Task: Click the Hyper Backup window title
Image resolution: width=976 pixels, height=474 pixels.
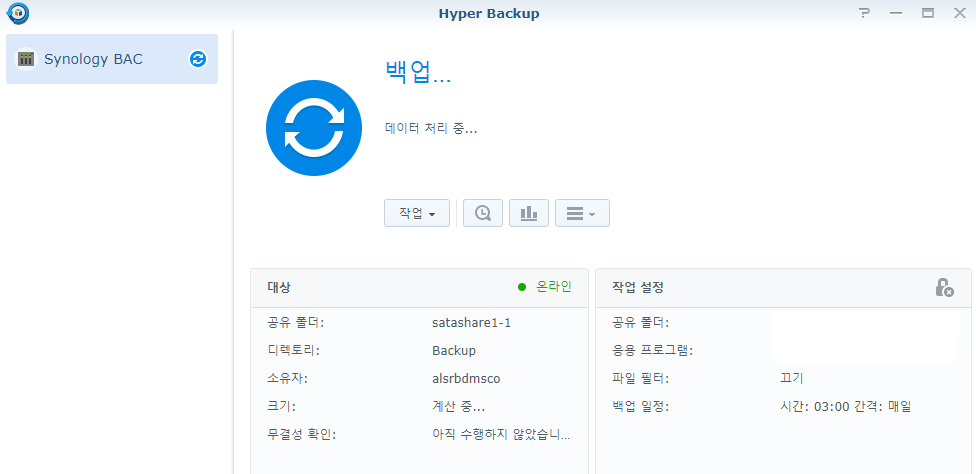Action: pyautogui.click(x=489, y=13)
